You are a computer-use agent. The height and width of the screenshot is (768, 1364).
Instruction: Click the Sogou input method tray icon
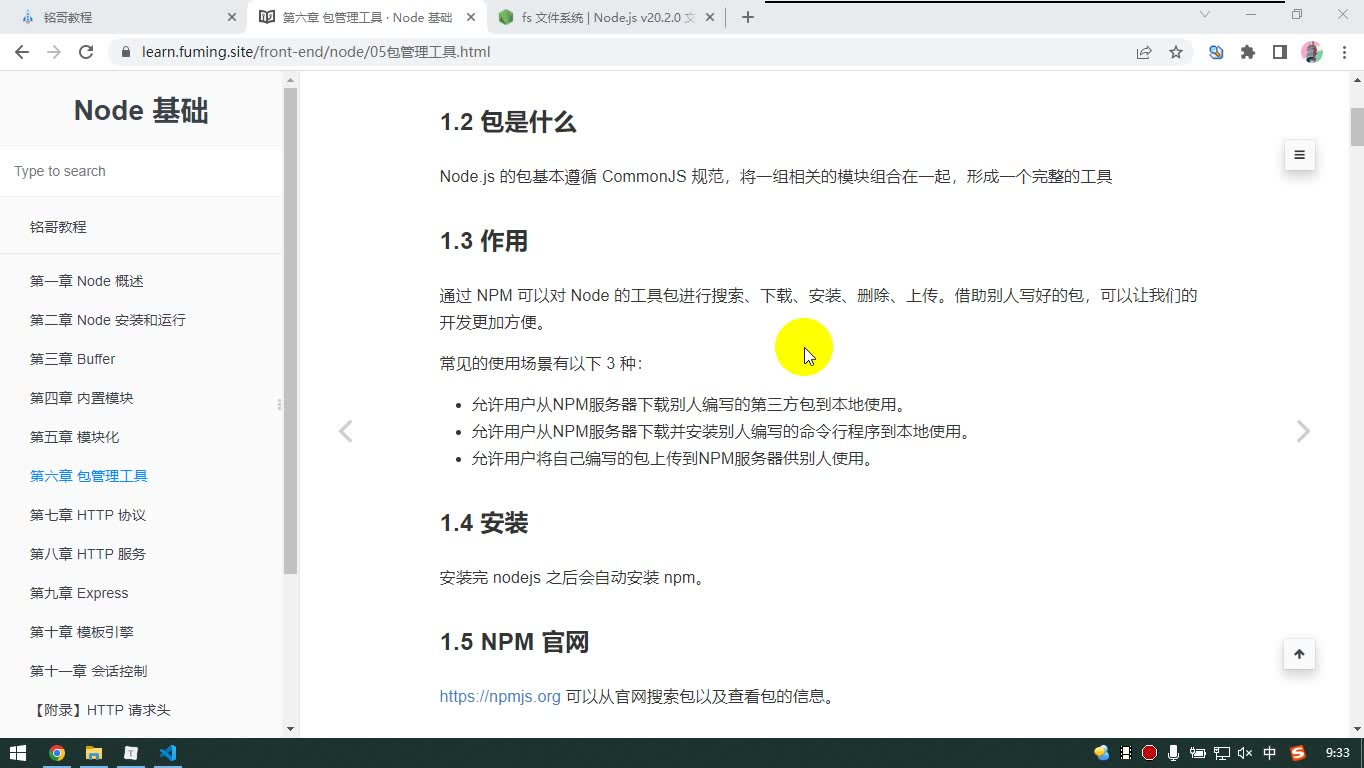point(1298,753)
